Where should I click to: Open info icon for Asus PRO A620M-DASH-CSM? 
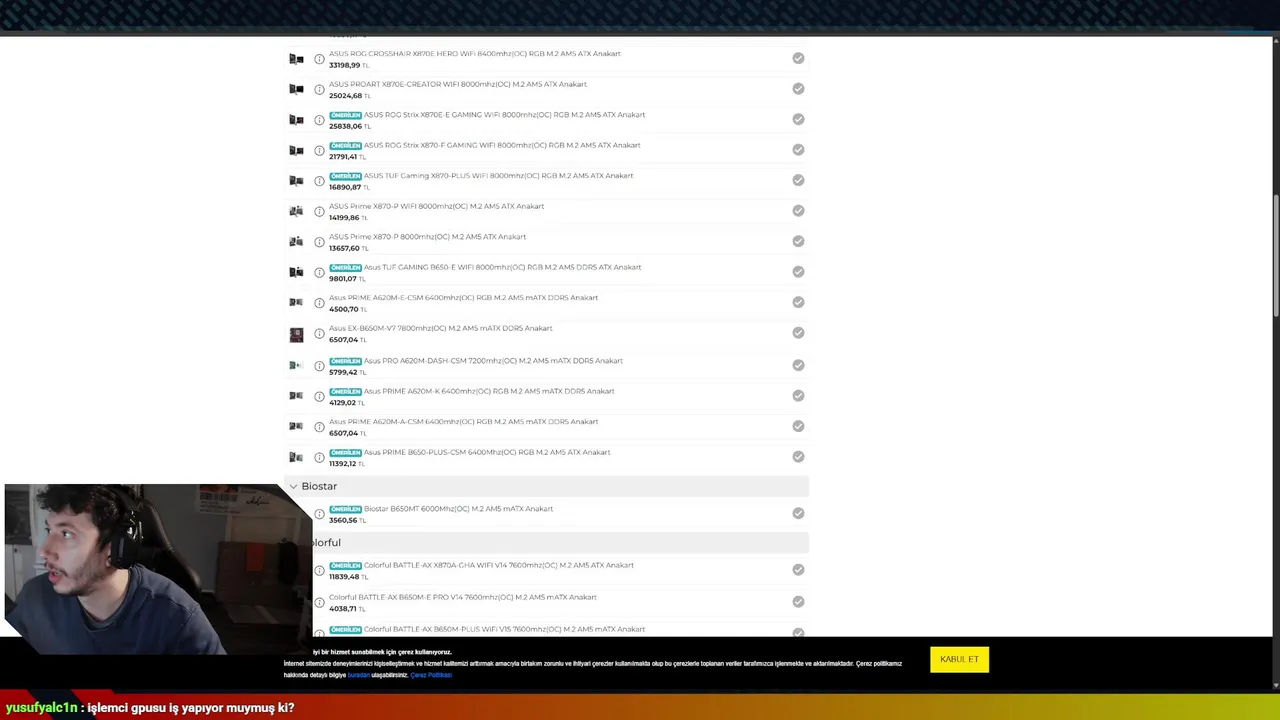[319, 366]
